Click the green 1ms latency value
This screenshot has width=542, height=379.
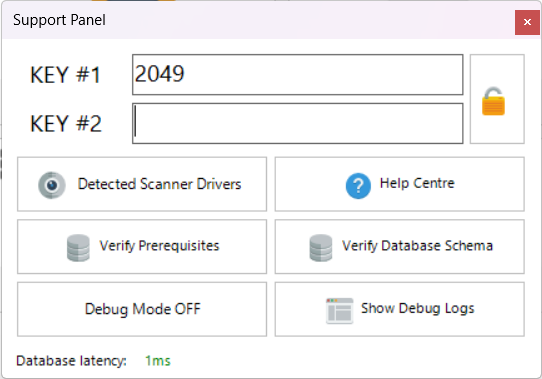tap(158, 361)
